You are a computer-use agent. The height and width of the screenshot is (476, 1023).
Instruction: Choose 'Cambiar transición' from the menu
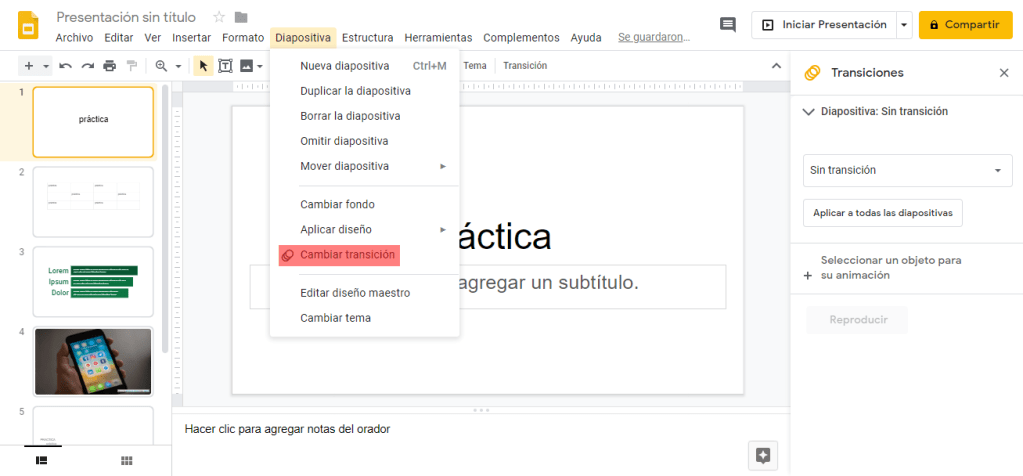point(347,255)
